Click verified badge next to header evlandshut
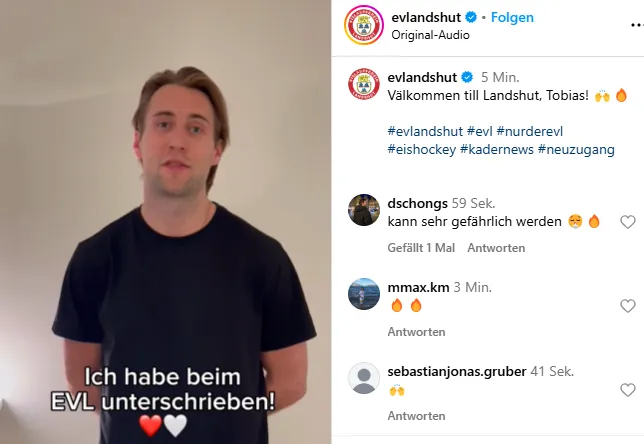644x444 pixels. tap(471, 17)
